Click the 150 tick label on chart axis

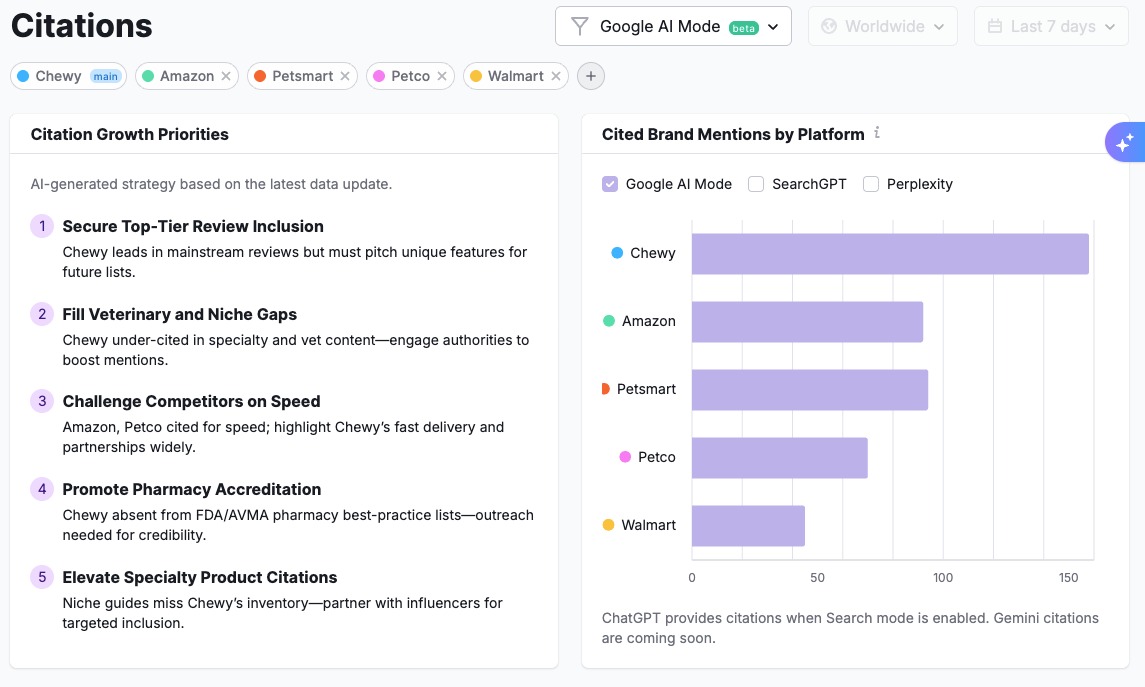(1068, 577)
